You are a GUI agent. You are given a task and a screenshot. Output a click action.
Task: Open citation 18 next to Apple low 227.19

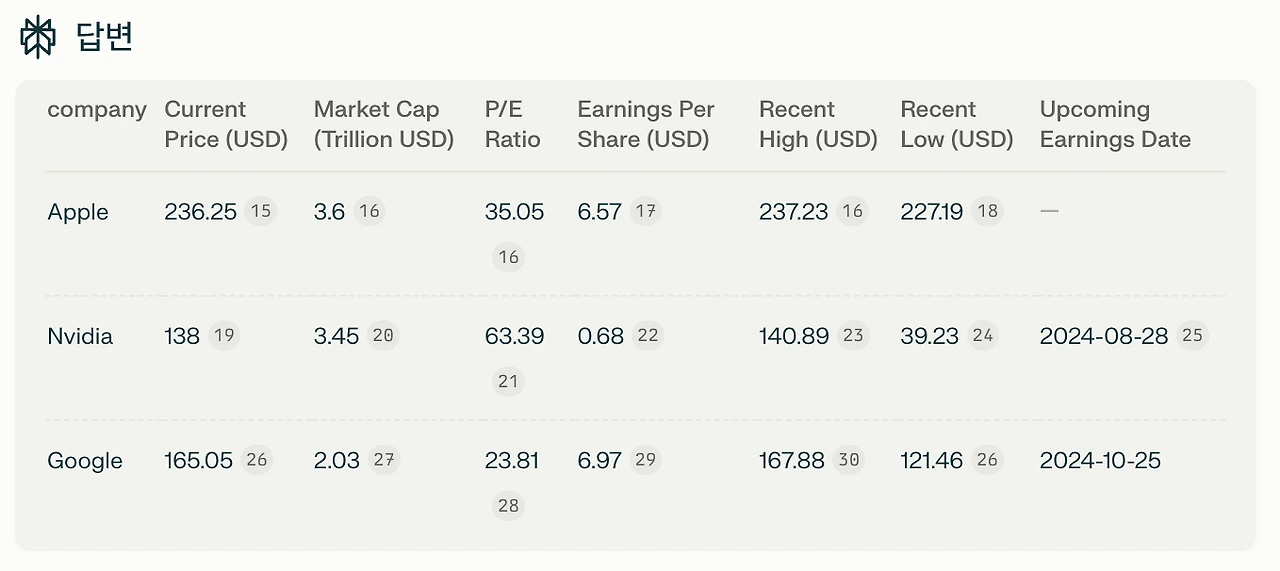pos(987,211)
